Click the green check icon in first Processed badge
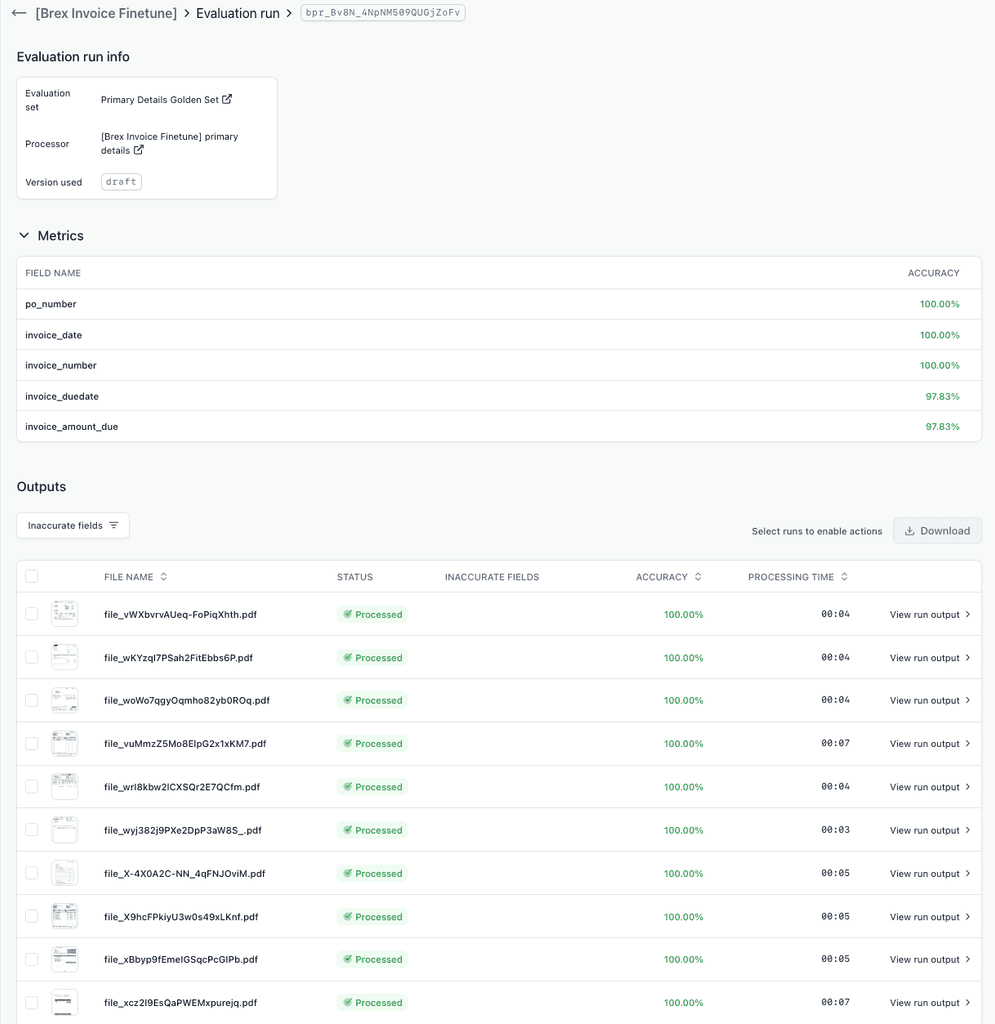This screenshot has height=1024, width=995. coord(350,614)
